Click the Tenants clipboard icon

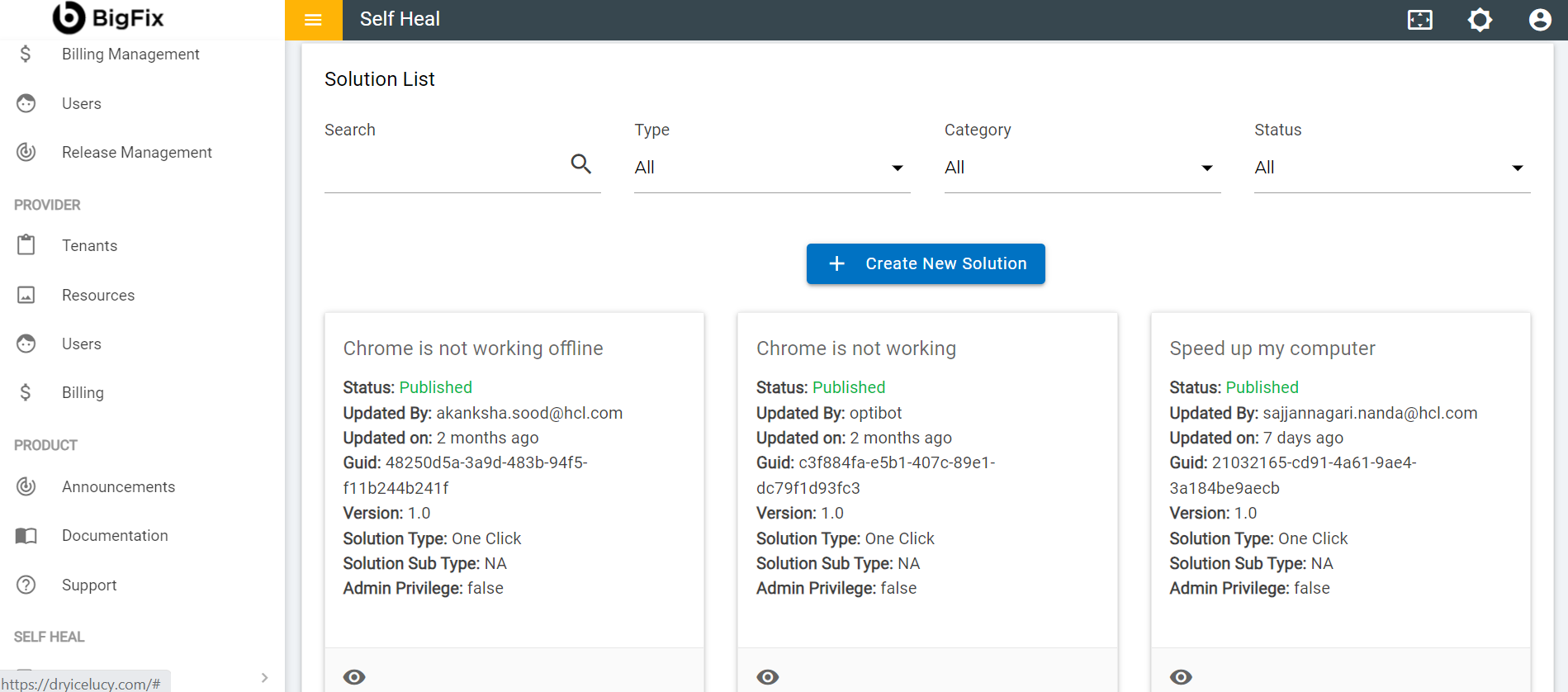click(26, 245)
